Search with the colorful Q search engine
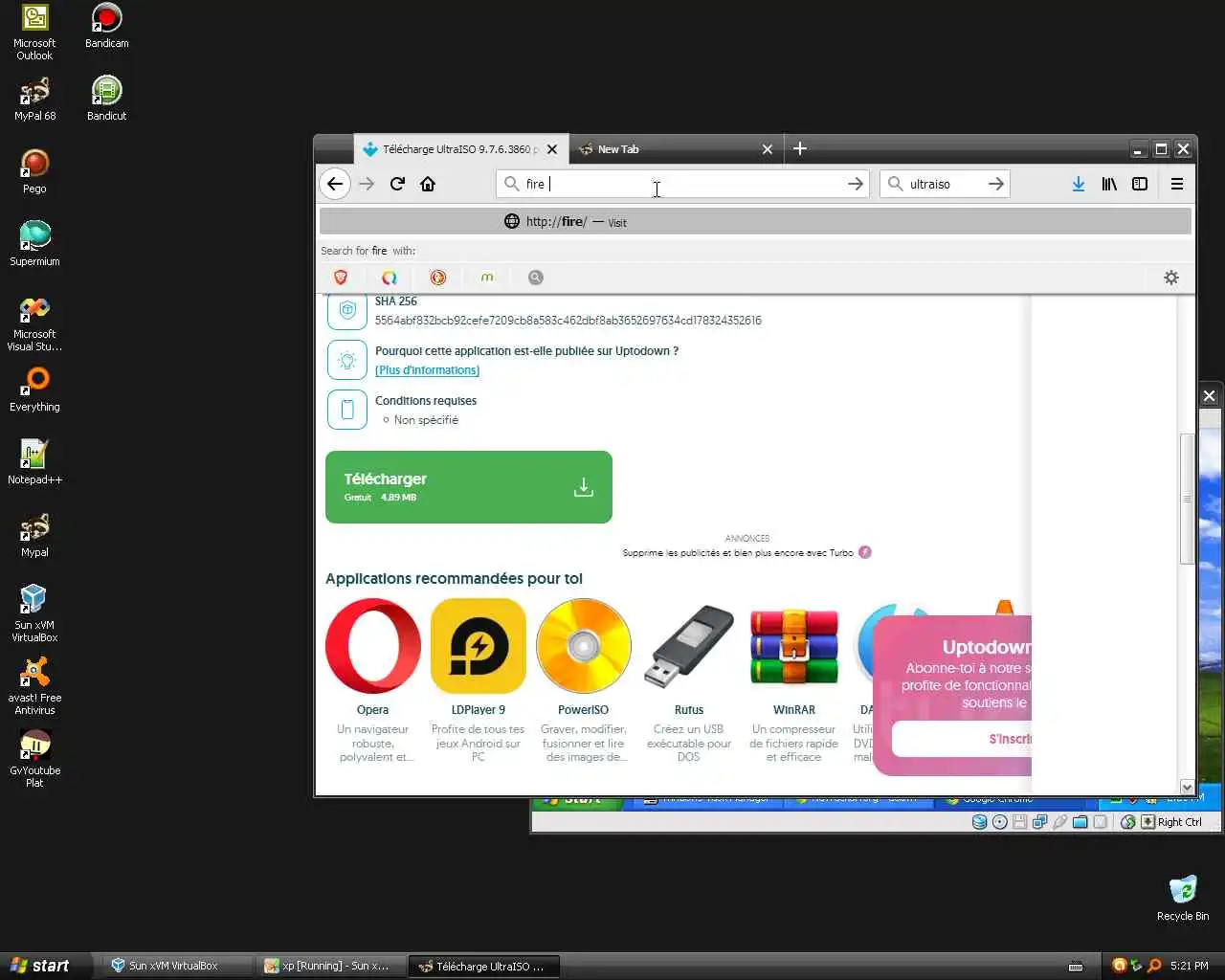Screen dimensions: 1225x980 [390, 278]
